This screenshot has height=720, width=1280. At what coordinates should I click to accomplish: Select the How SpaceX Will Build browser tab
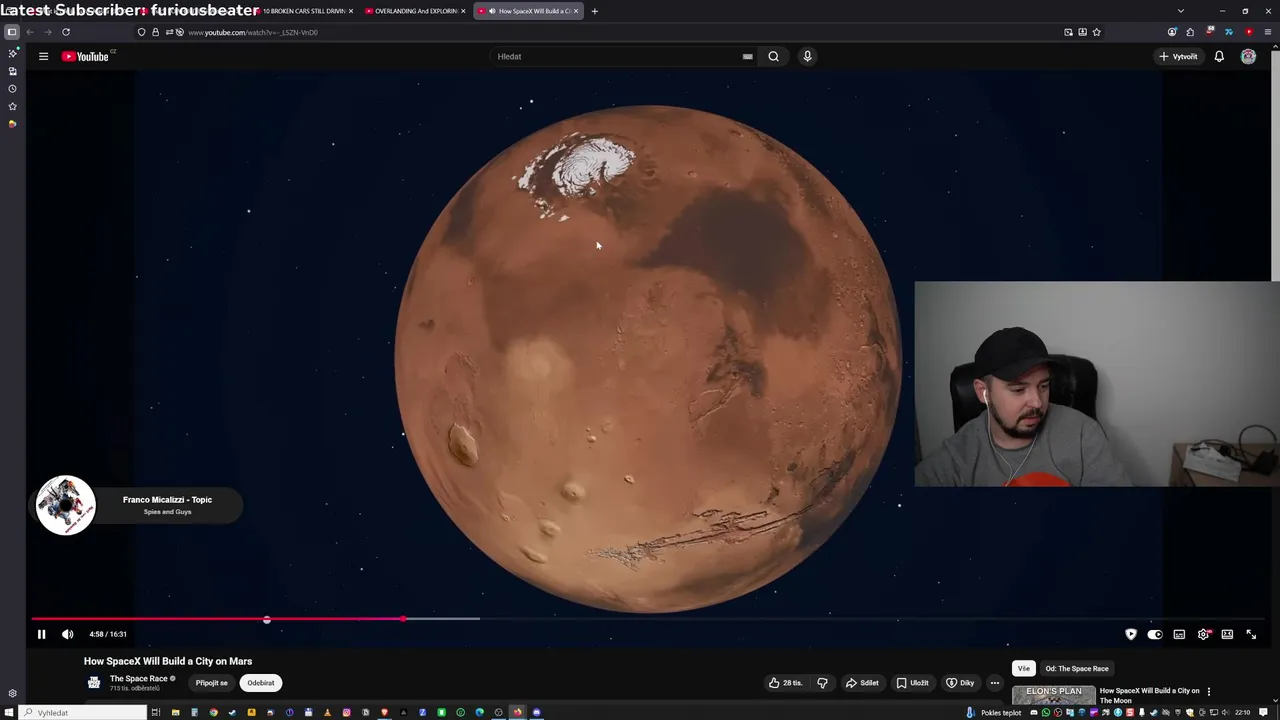click(528, 11)
